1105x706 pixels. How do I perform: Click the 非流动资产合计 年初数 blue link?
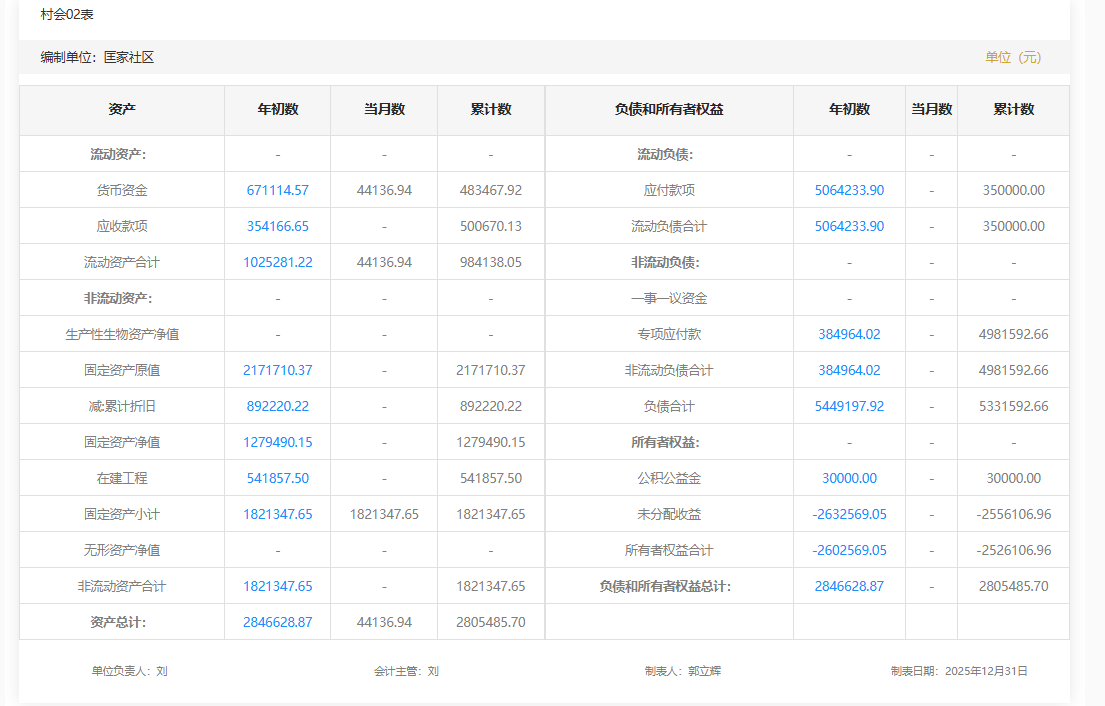pos(277,586)
